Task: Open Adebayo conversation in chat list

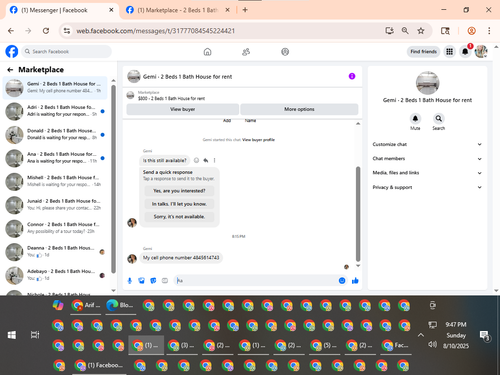Action: (55, 275)
